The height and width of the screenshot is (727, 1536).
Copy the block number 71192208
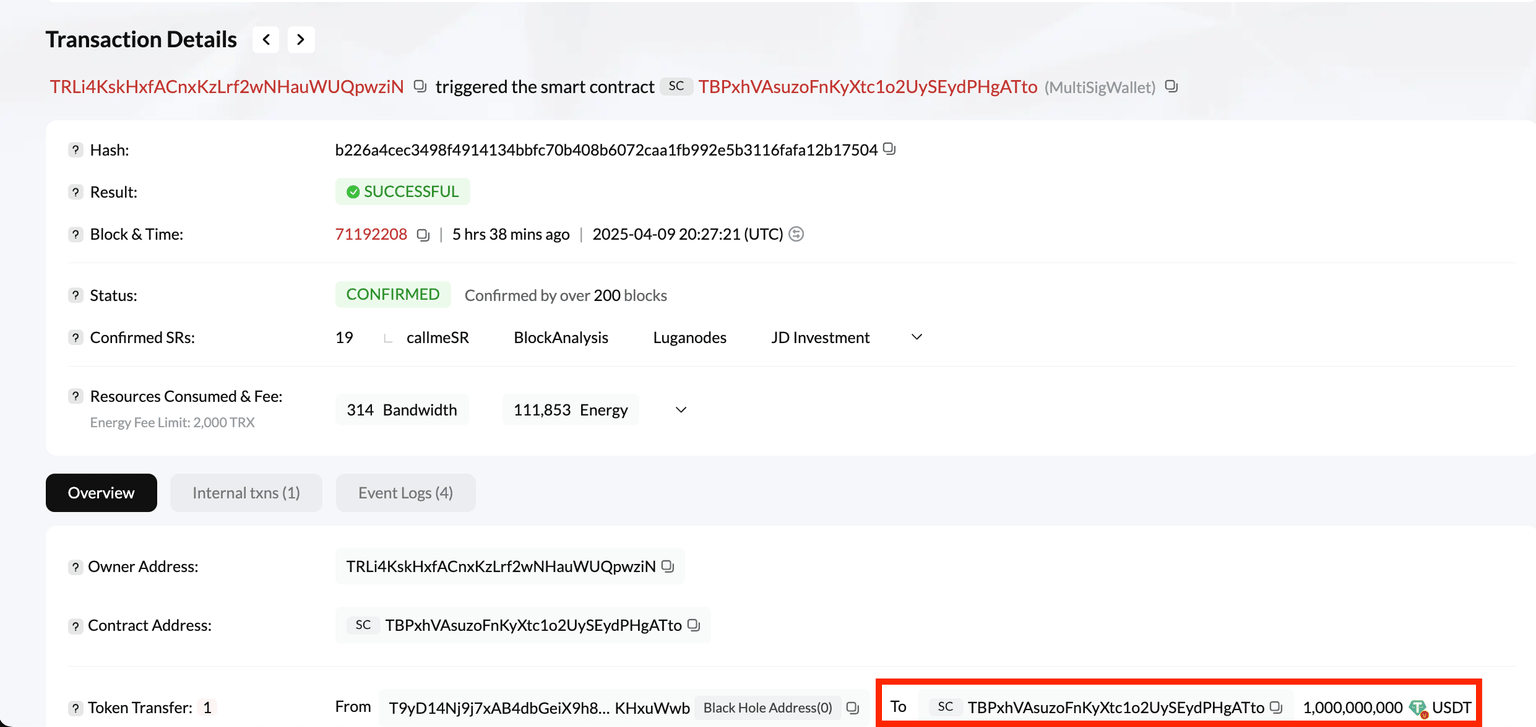click(423, 233)
